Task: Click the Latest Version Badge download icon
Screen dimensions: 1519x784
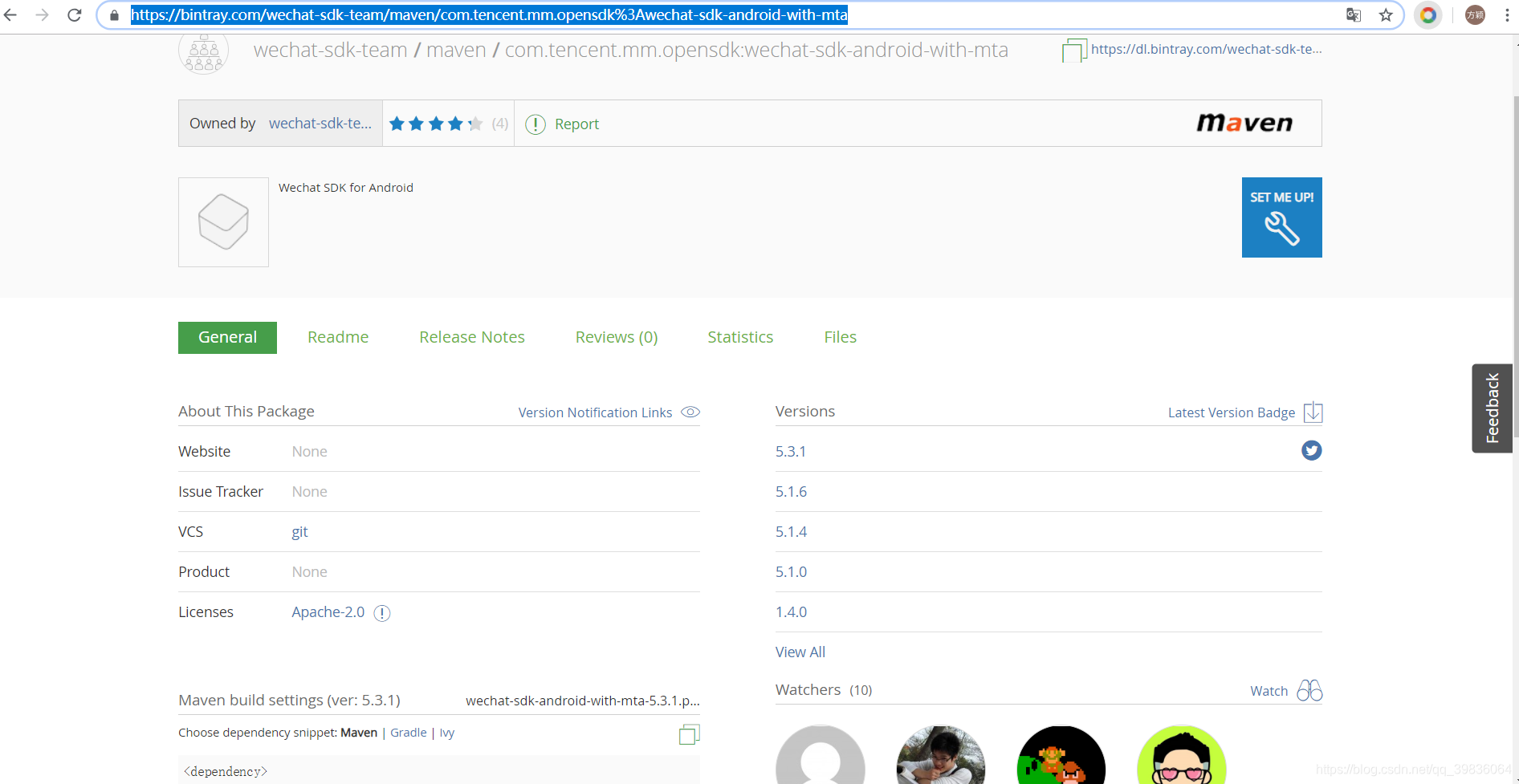Action: tap(1313, 412)
